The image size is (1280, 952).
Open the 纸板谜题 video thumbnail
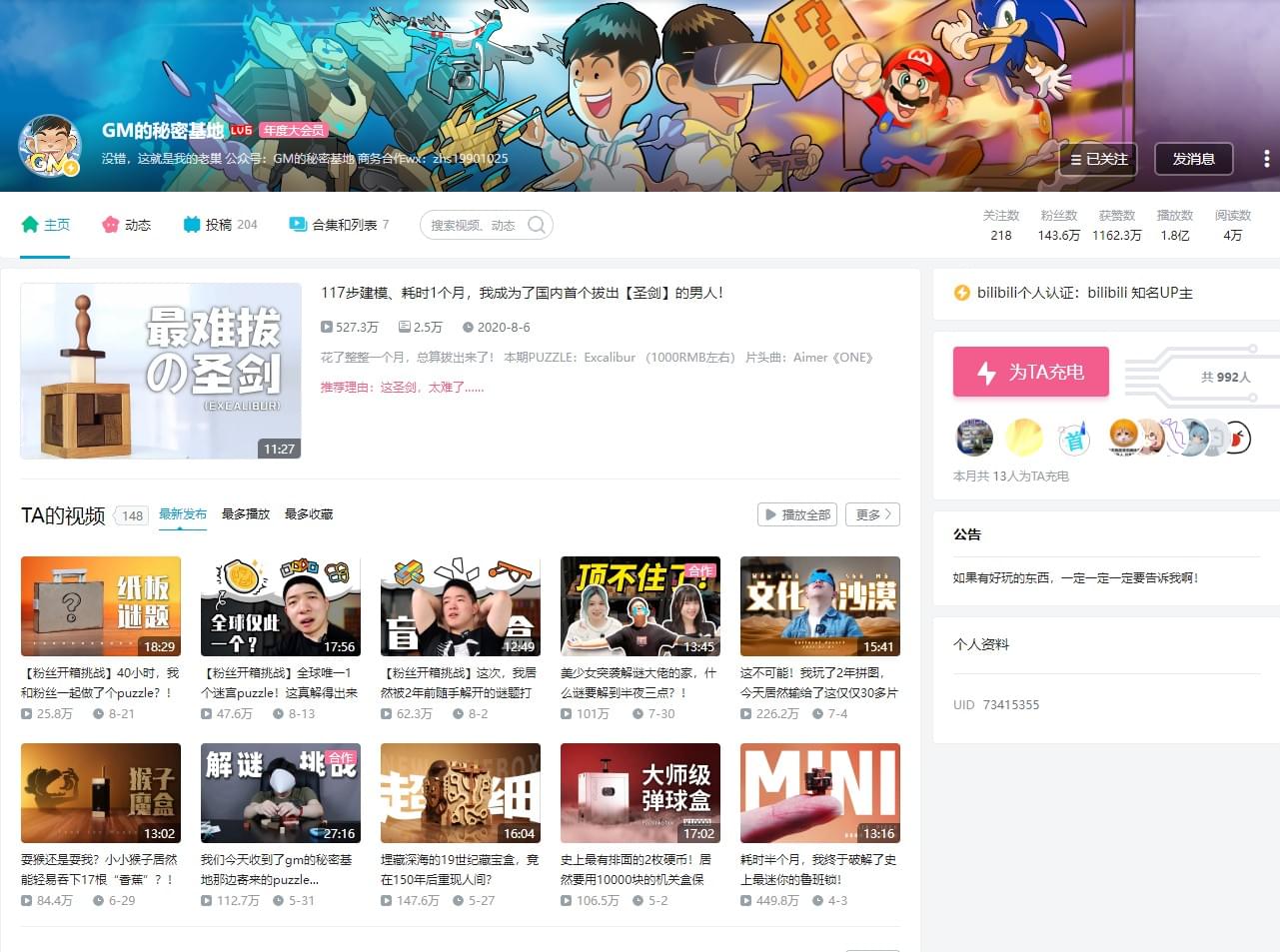(101, 606)
